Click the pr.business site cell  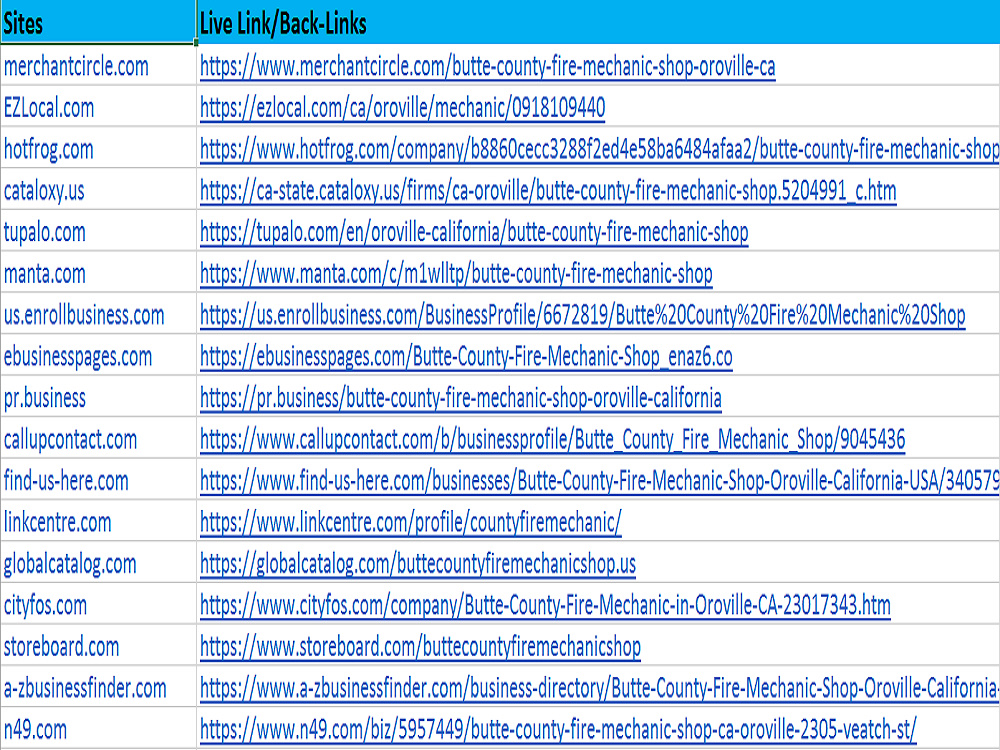98,397
